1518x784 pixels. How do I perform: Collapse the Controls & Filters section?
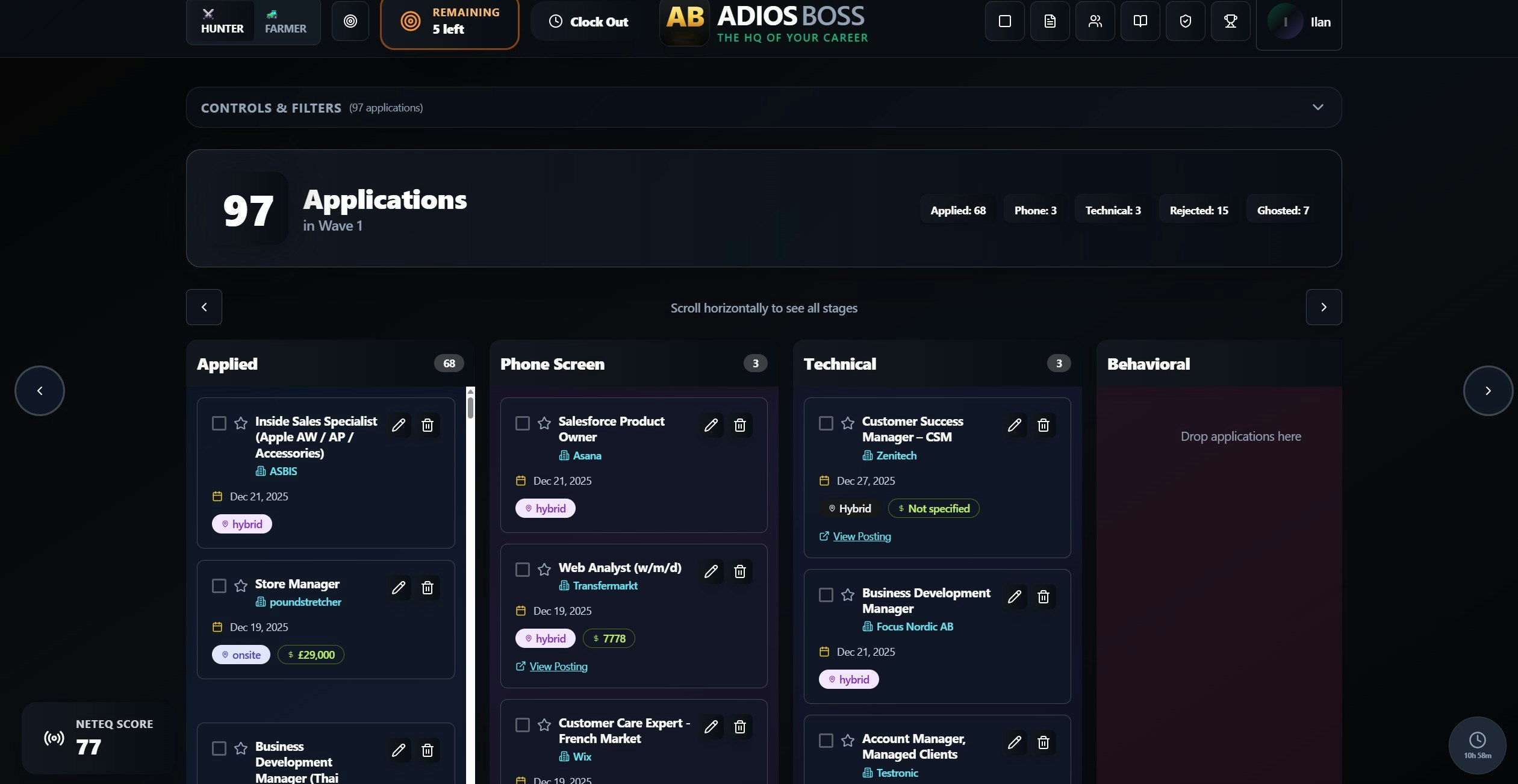click(x=1317, y=107)
